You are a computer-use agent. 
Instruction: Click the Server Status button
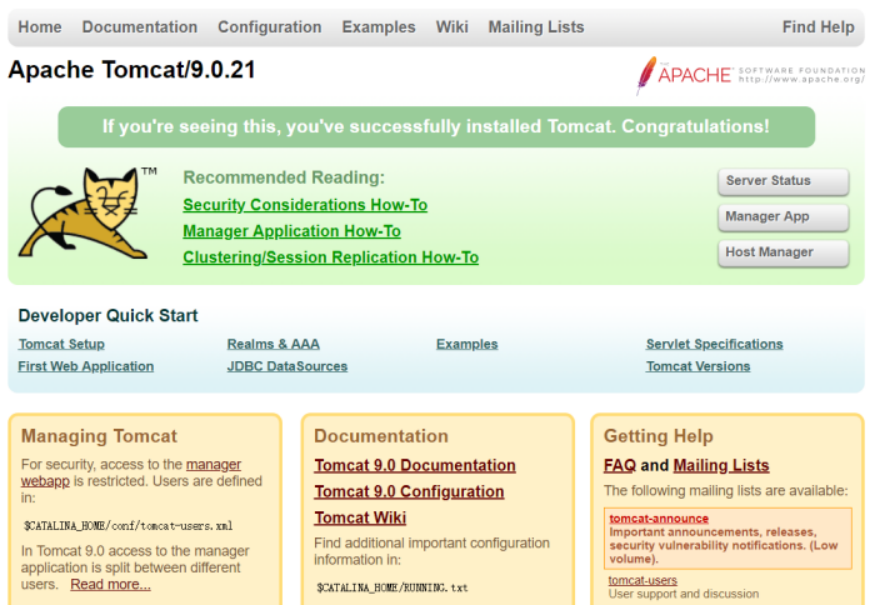click(x=783, y=181)
